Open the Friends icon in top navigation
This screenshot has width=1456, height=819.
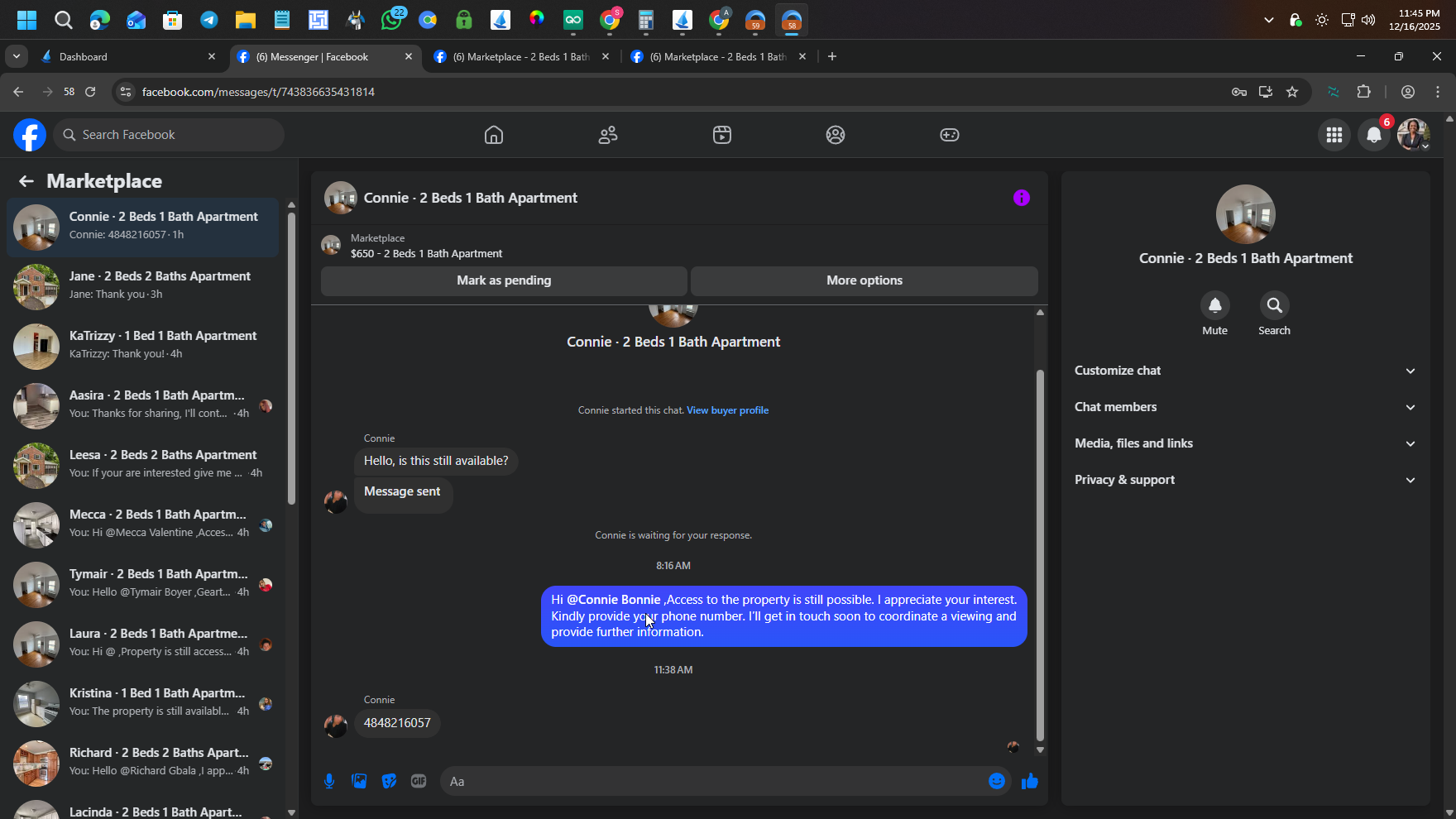pos(608,135)
